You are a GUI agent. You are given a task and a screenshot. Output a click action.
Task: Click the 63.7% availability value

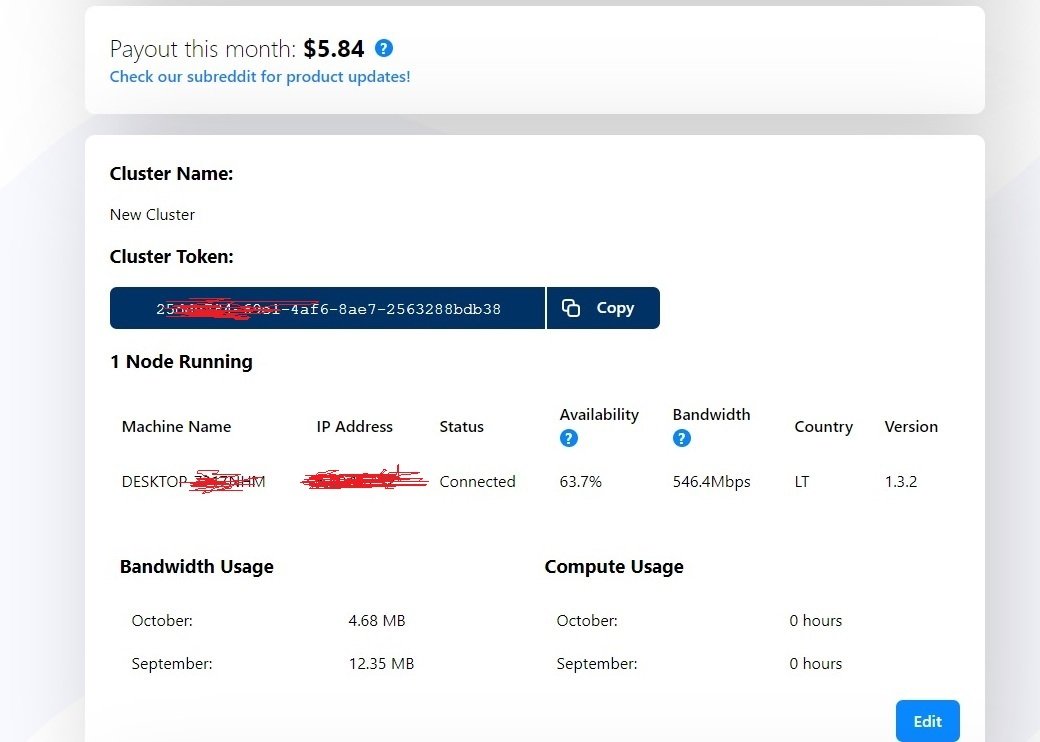[580, 481]
